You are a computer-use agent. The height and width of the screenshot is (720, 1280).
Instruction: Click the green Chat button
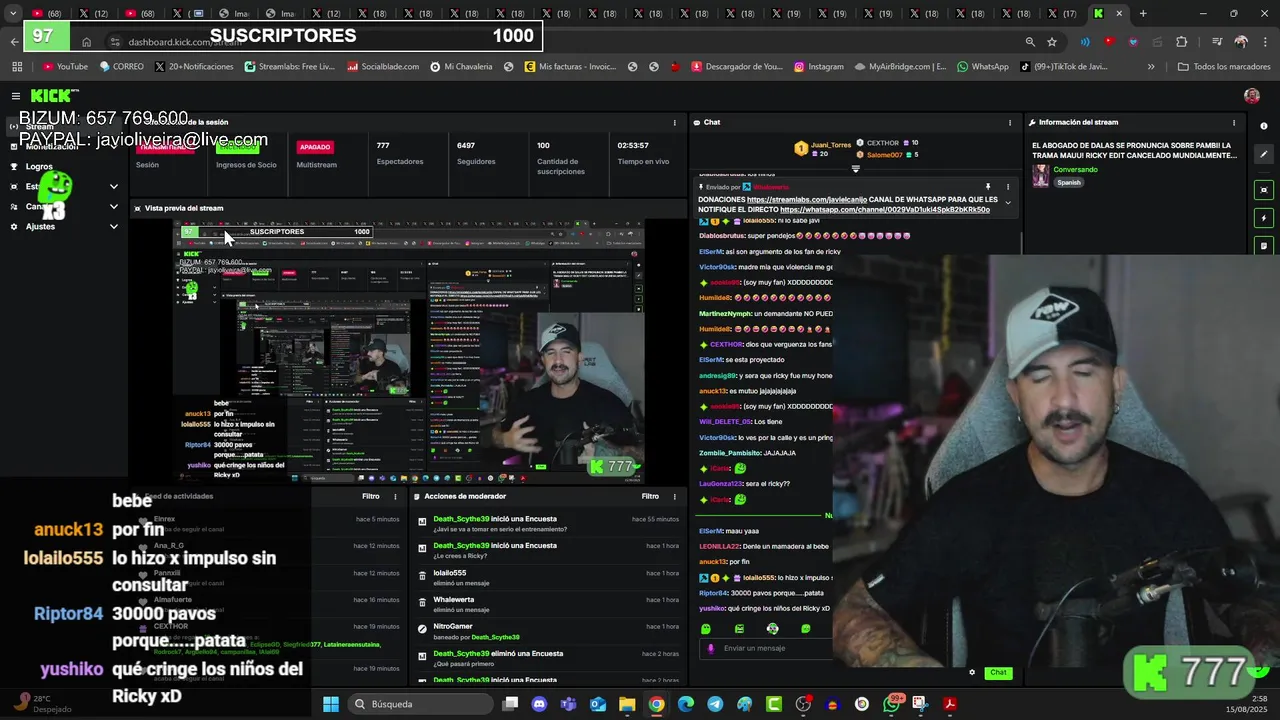(x=998, y=673)
